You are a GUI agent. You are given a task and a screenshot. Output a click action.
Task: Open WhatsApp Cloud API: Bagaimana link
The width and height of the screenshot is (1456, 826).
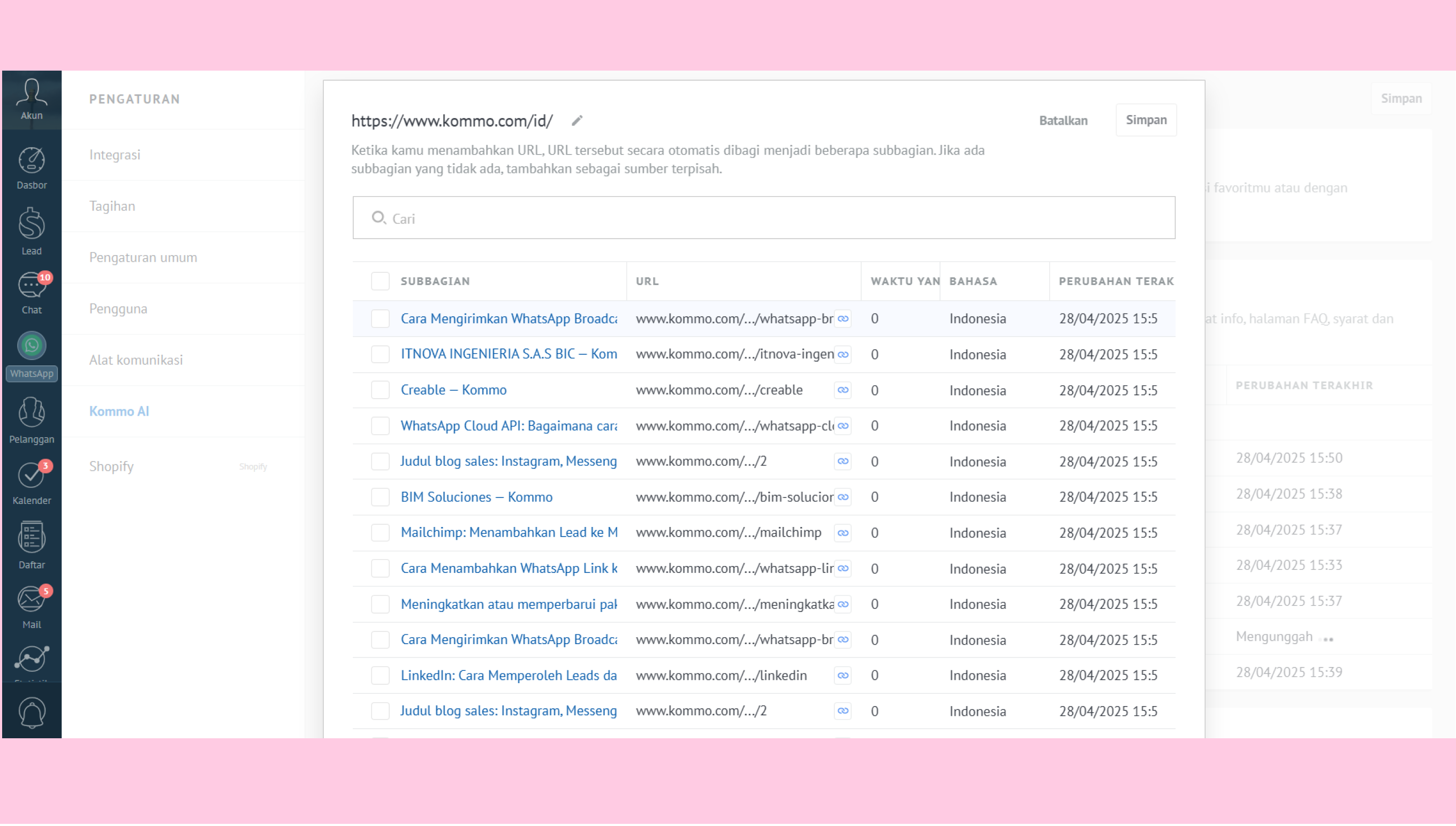pos(509,425)
